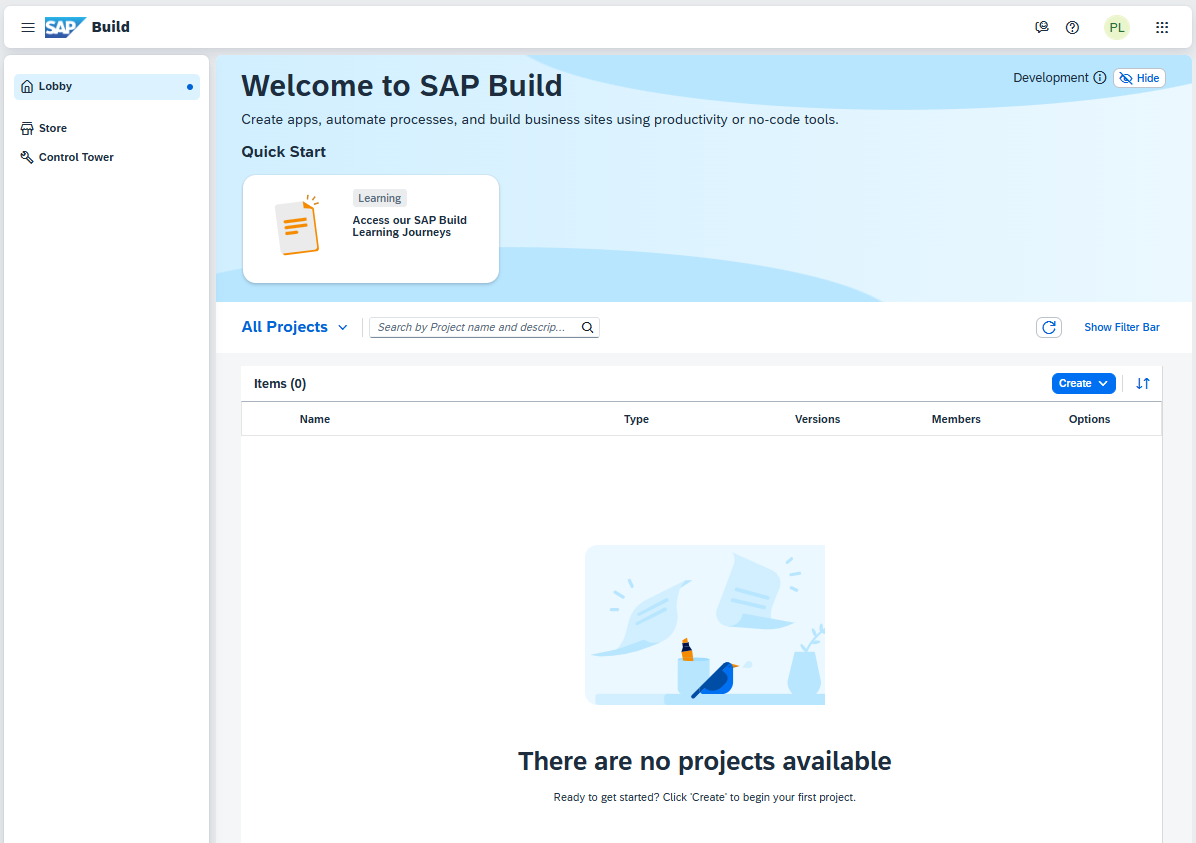Click the Control Tower wrench icon

click(27, 157)
